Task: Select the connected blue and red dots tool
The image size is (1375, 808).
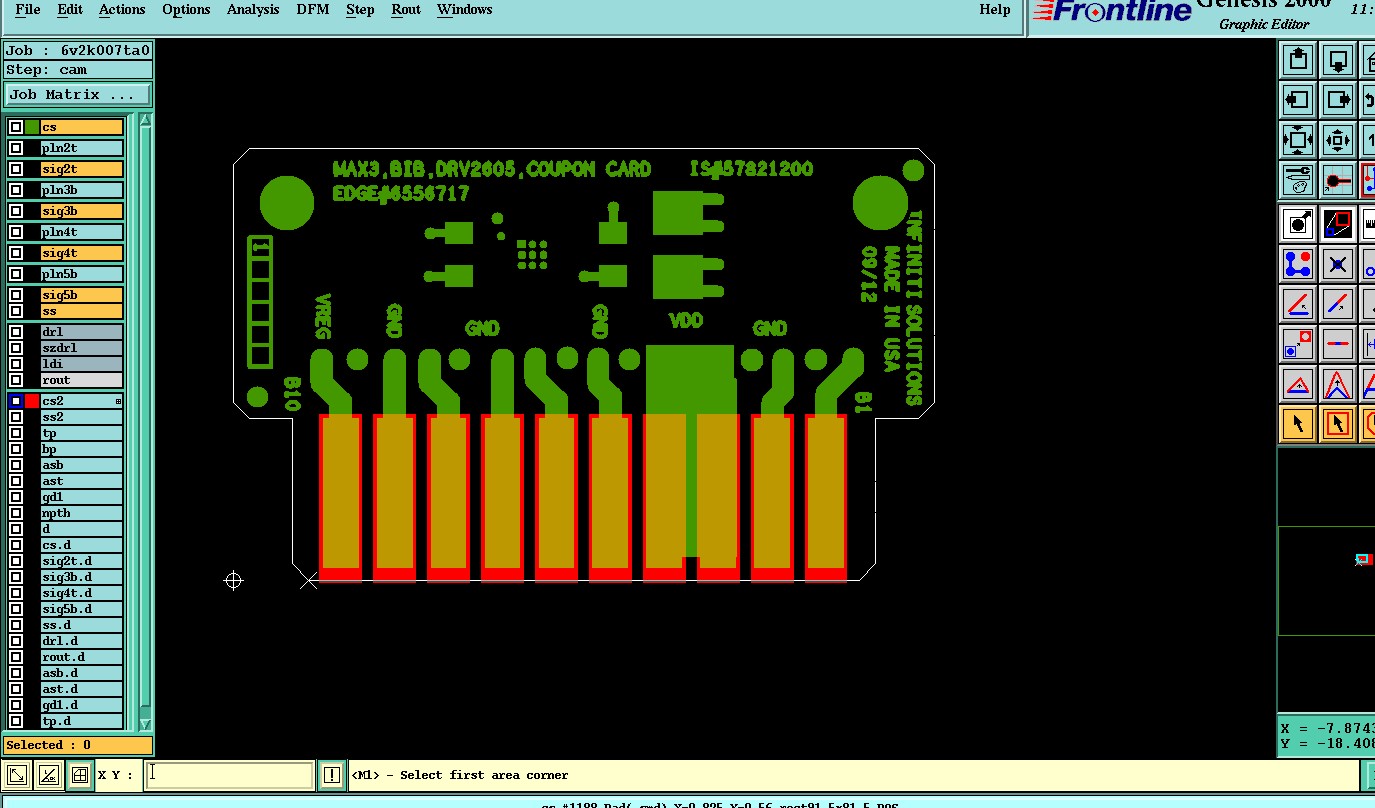Action: coord(1298,264)
